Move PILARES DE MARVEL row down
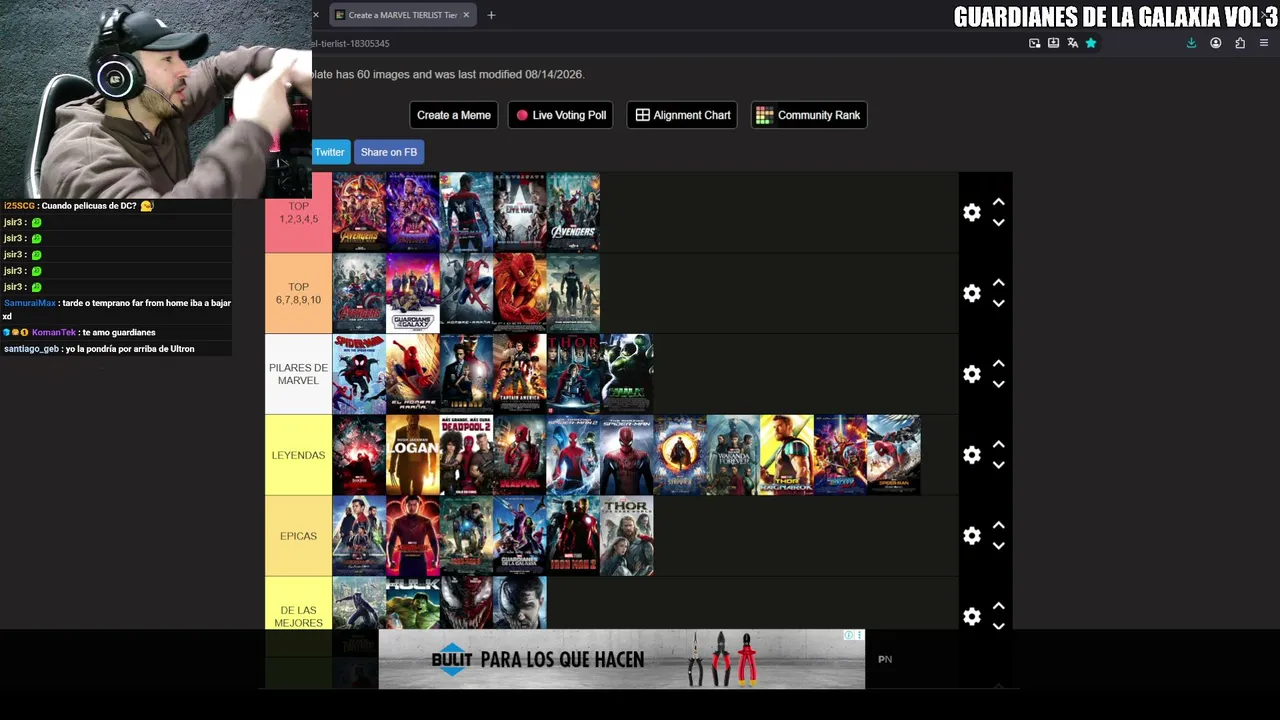This screenshot has height=720, width=1280. coord(998,385)
